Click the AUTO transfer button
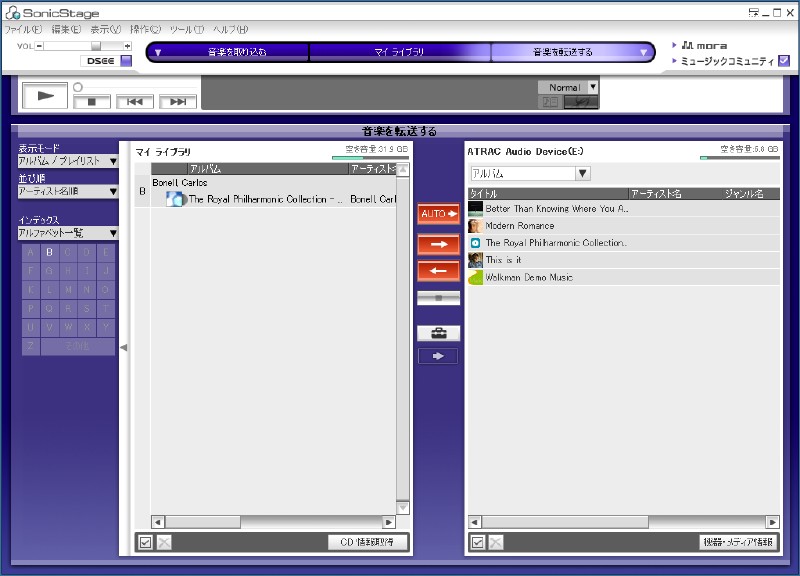This screenshot has width=800, height=576. pos(438,213)
